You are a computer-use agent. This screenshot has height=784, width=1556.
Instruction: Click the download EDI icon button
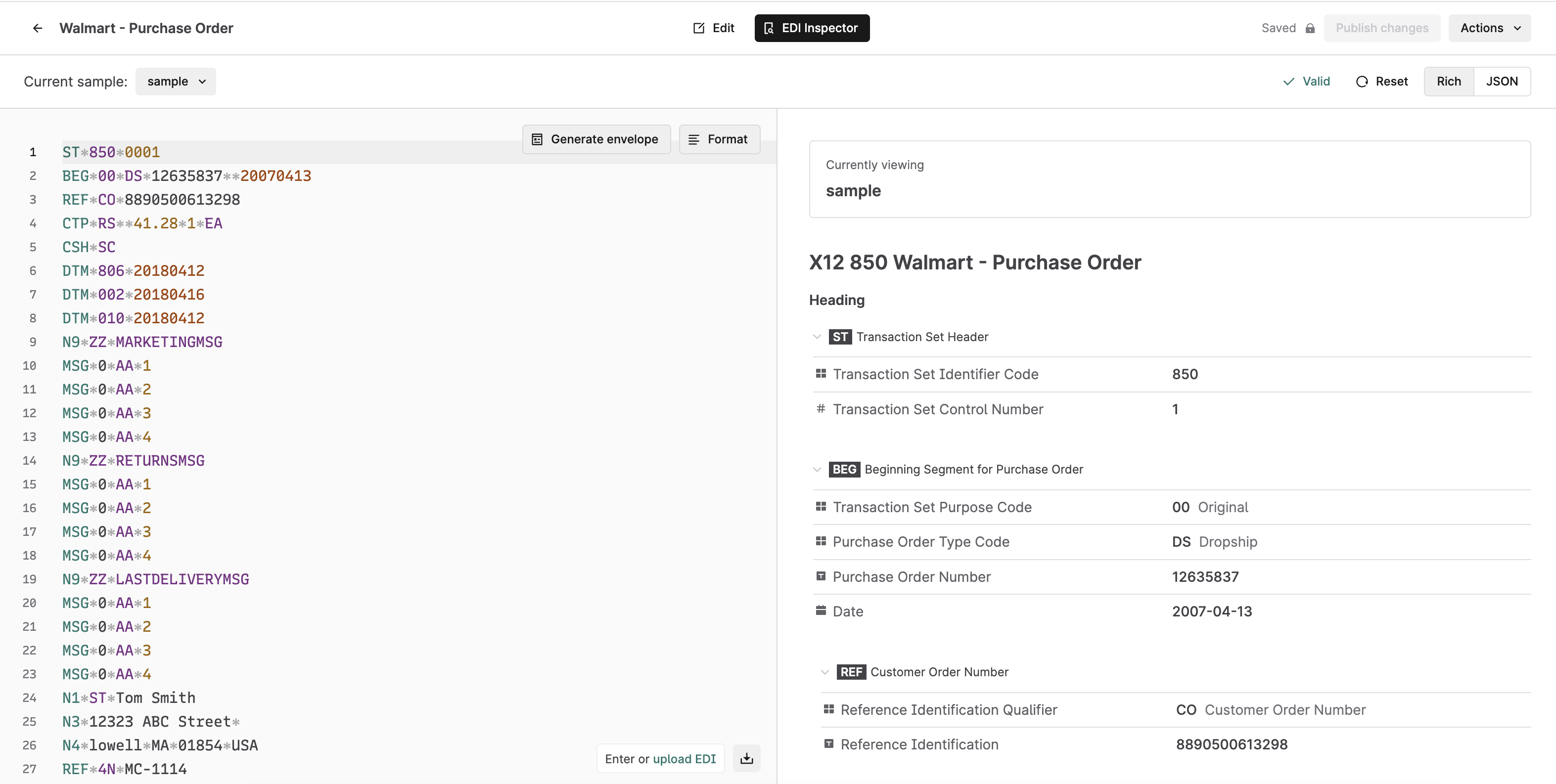746,759
